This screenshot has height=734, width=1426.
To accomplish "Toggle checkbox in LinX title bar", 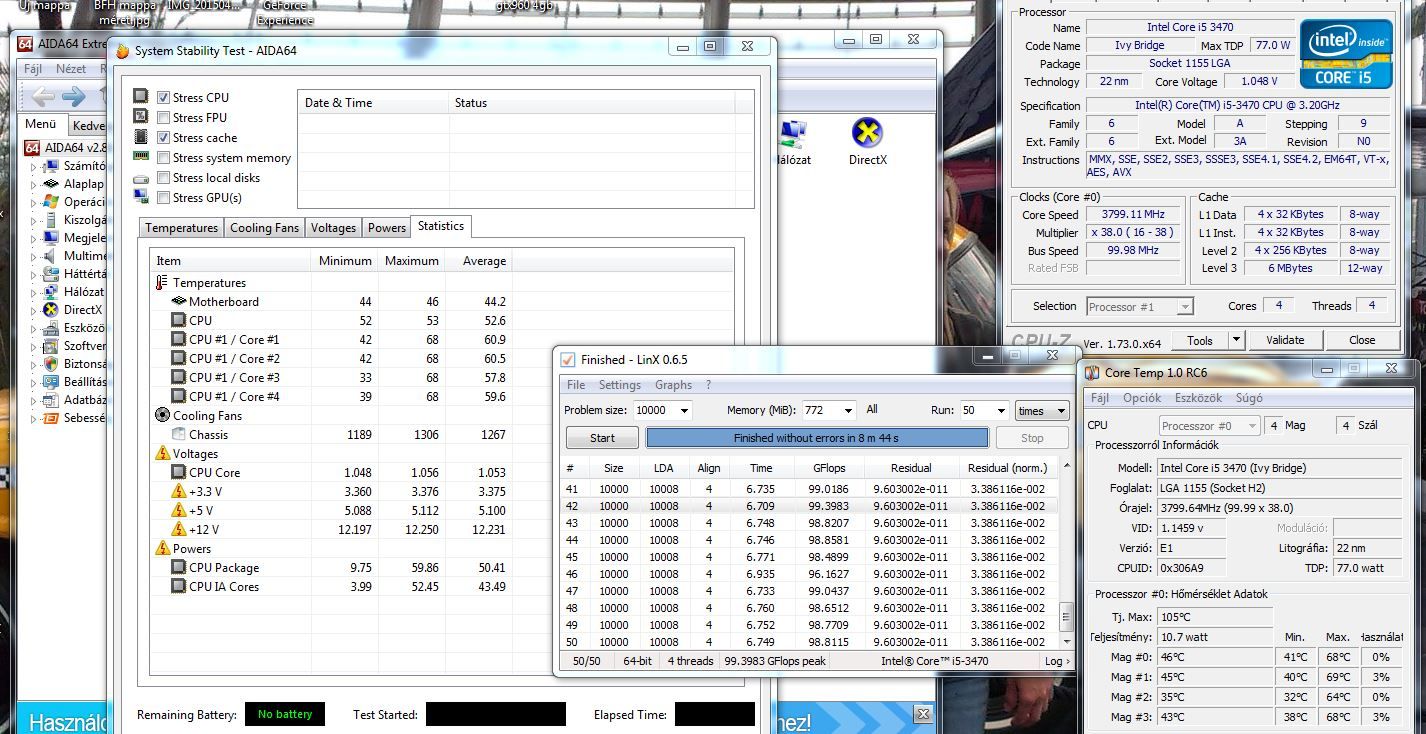I will [x=568, y=359].
